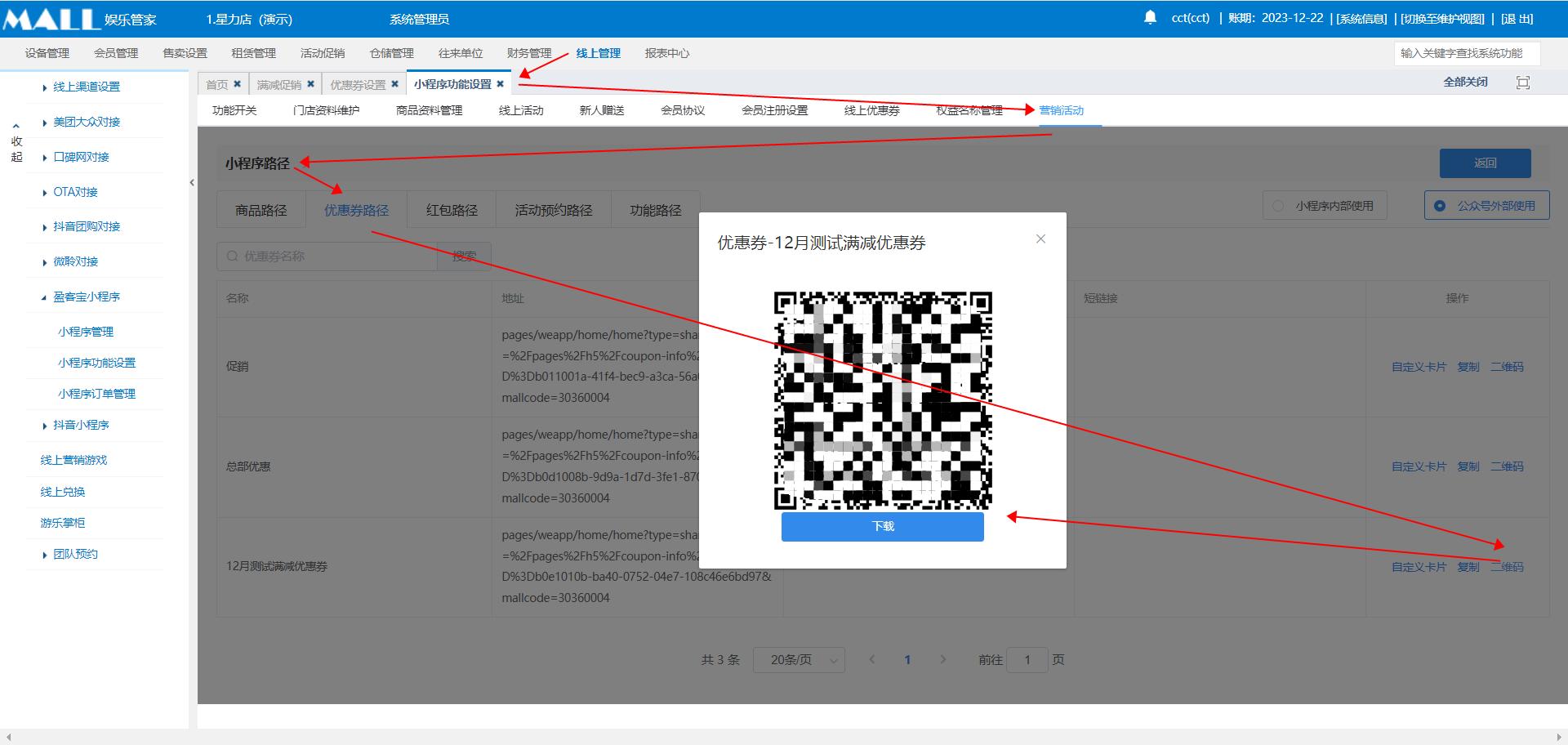This screenshot has height=745, width=1568.
Task: Open 小程序管理 in sidebar
Action: click(86, 332)
